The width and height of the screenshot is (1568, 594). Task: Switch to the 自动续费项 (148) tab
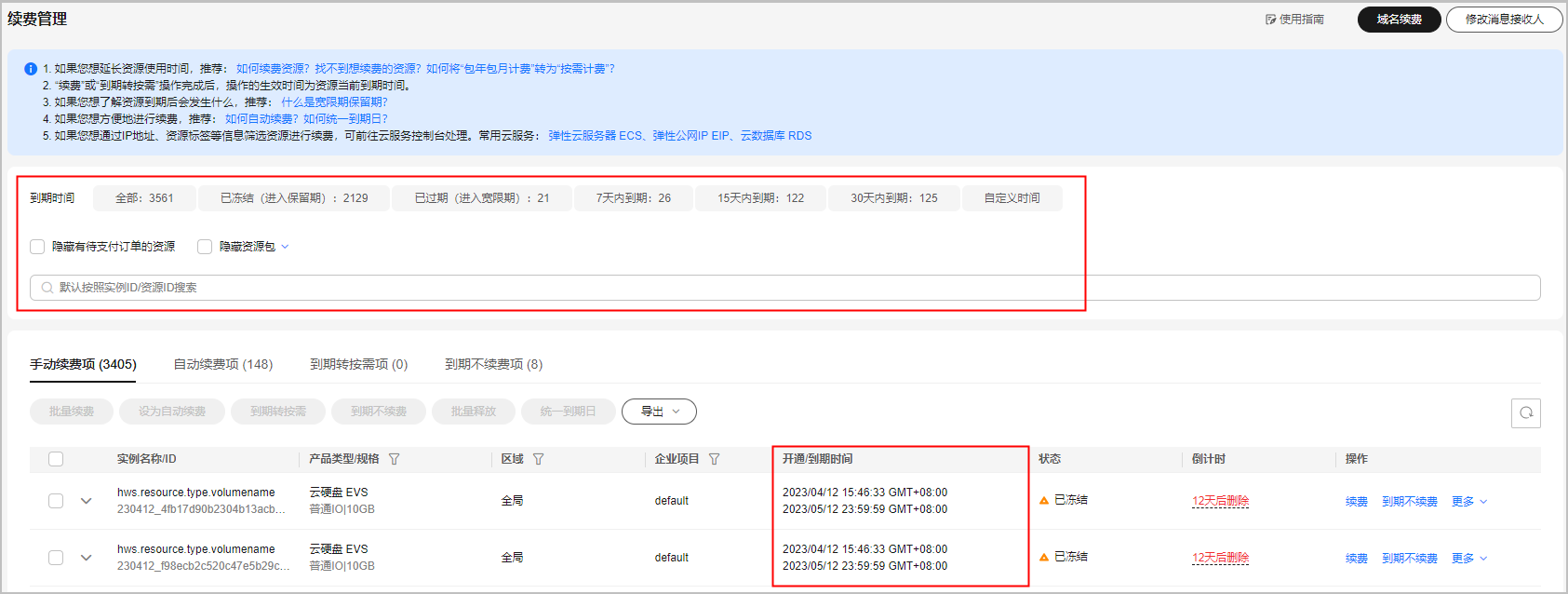[223, 364]
